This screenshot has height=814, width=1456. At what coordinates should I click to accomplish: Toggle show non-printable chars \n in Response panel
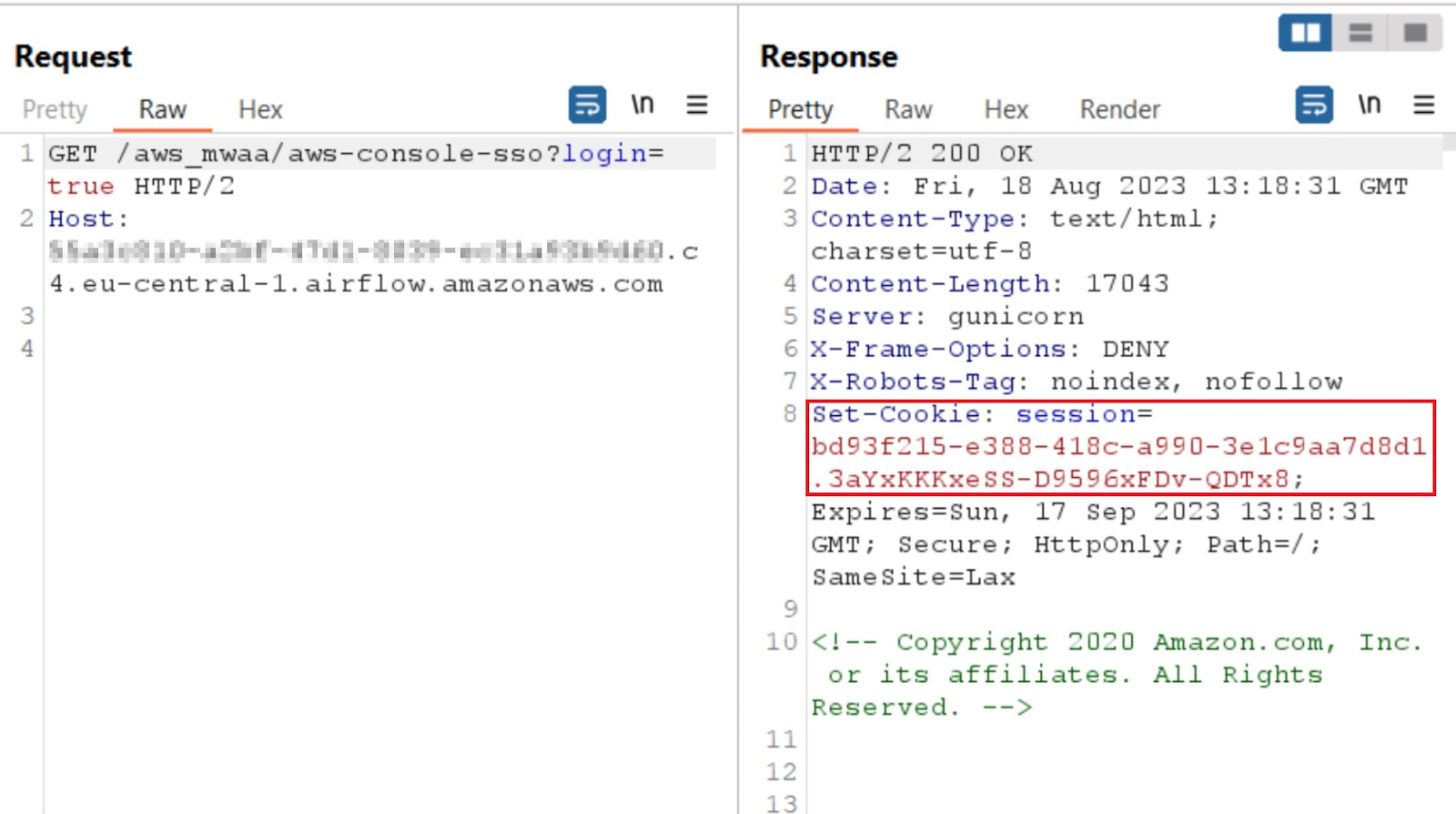pyautogui.click(x=1370, y=105)
